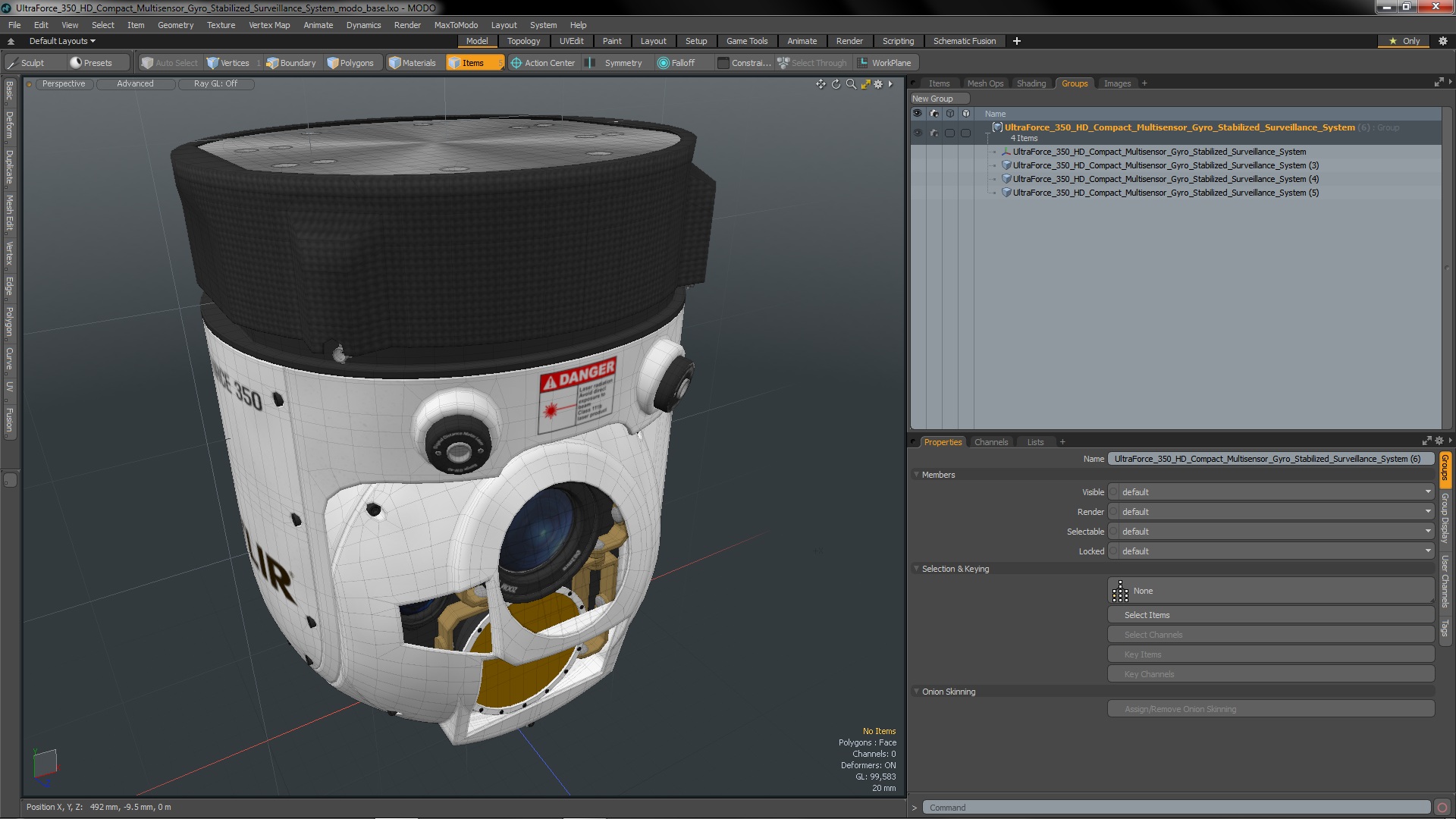Open the Vertex Map menu
This screenshot has width=1456, height=819.
pyautogui.click(x=269, y=25)
